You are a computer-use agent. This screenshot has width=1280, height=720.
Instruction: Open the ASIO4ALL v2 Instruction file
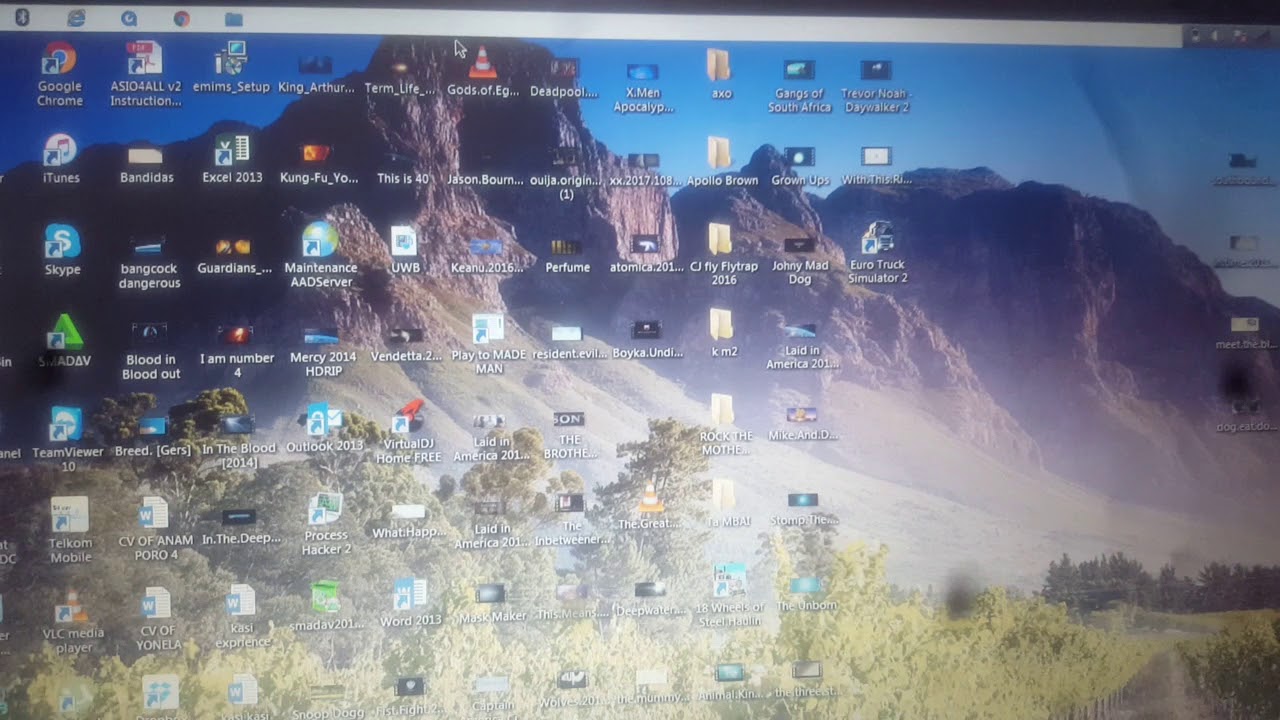(x=146, y=74)
